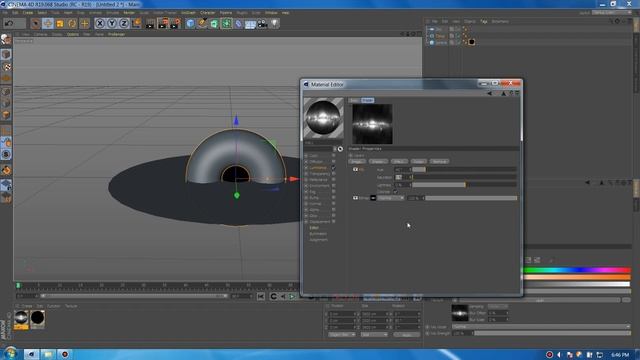Click the Go to Start playback button
The width and height of the screenshot is (640, 360).
coord(261,296)
